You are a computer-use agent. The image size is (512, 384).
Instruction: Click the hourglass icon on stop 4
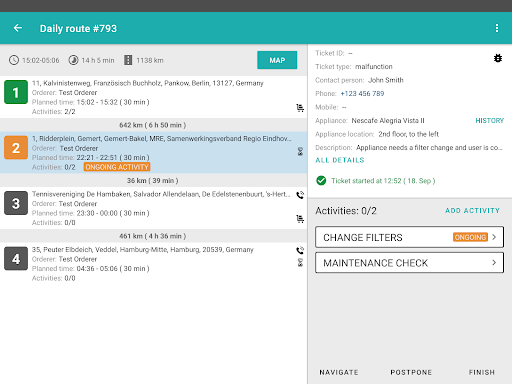[x=300, y=262]
